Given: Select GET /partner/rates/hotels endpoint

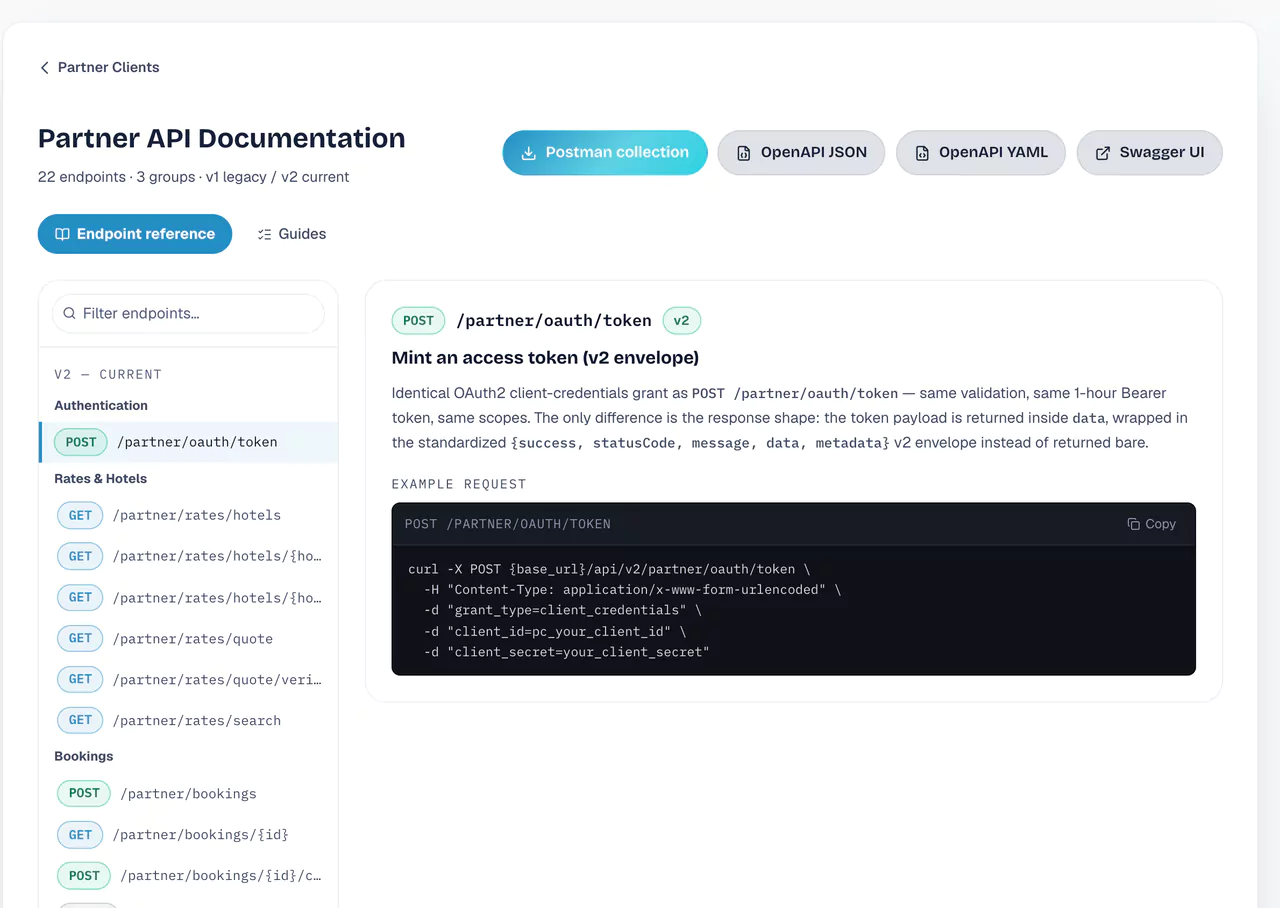Looking at the screenshot, I should (189, 515).
